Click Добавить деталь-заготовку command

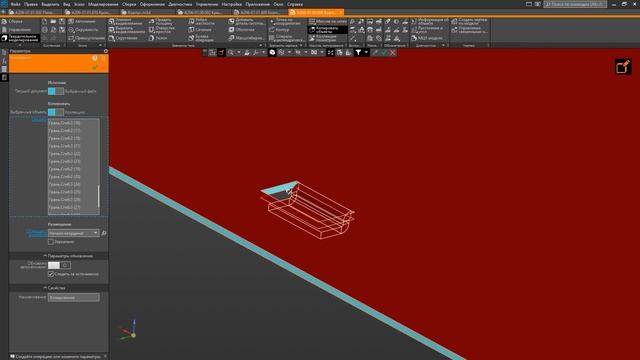click(247, 21)
